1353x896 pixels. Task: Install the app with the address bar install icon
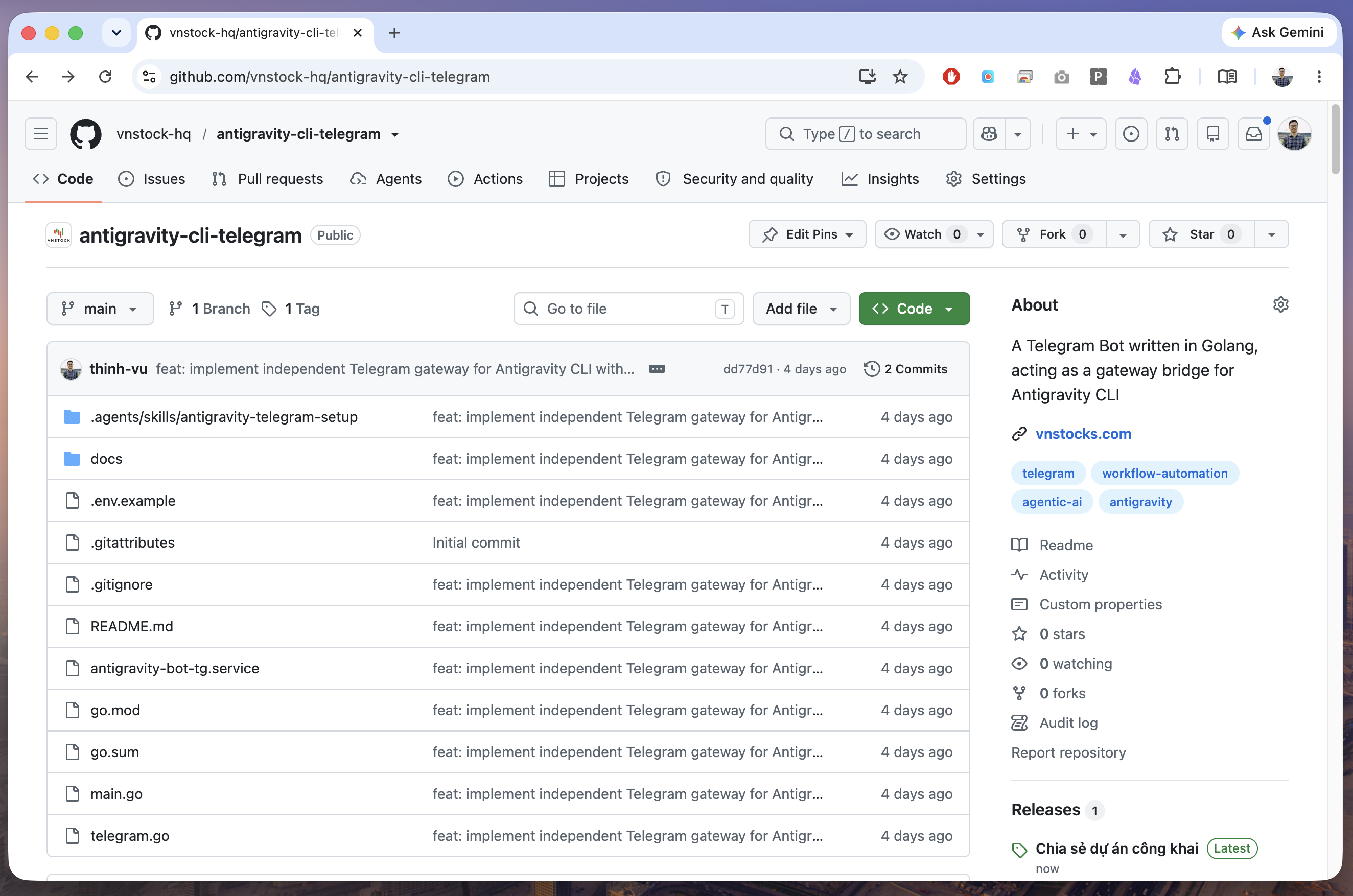(867, 77)
